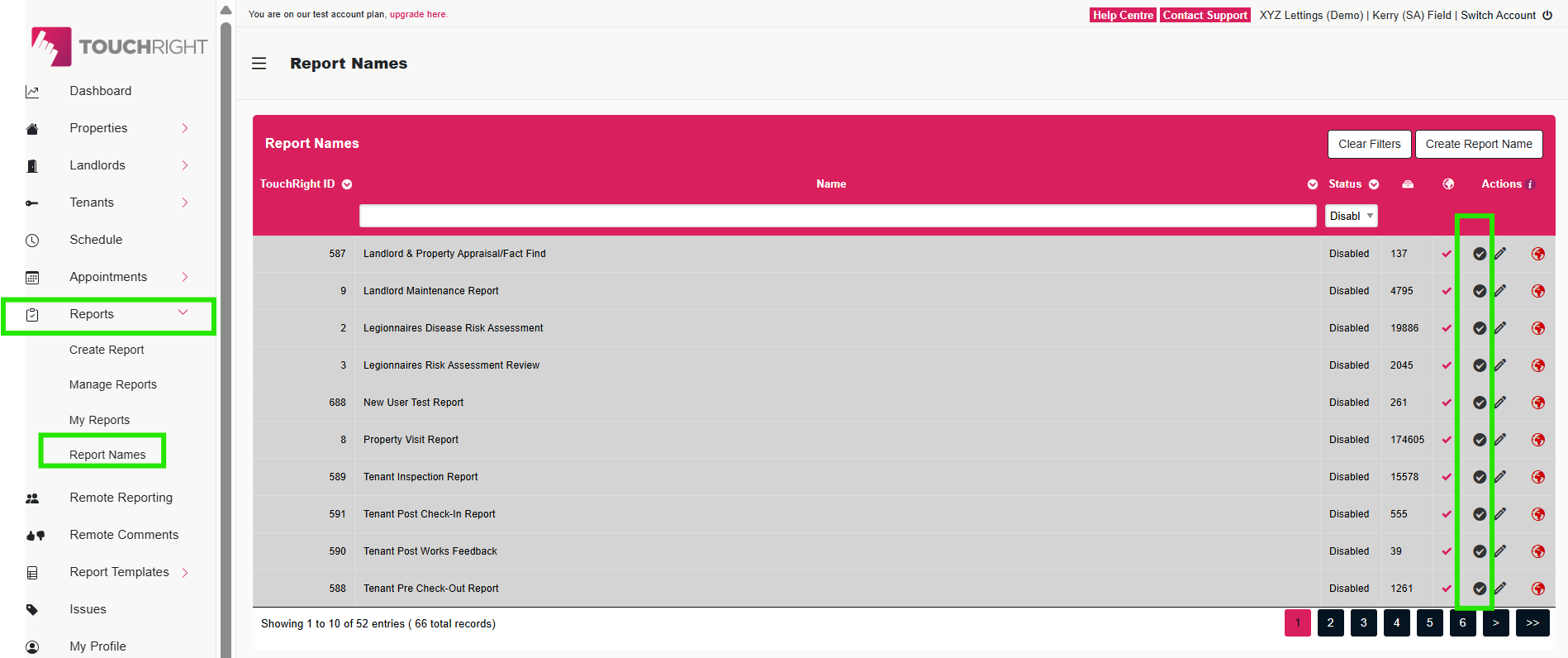1568x658 pixels.
Task: Expand the Properties submenu chevron
Action: point(185,128)
